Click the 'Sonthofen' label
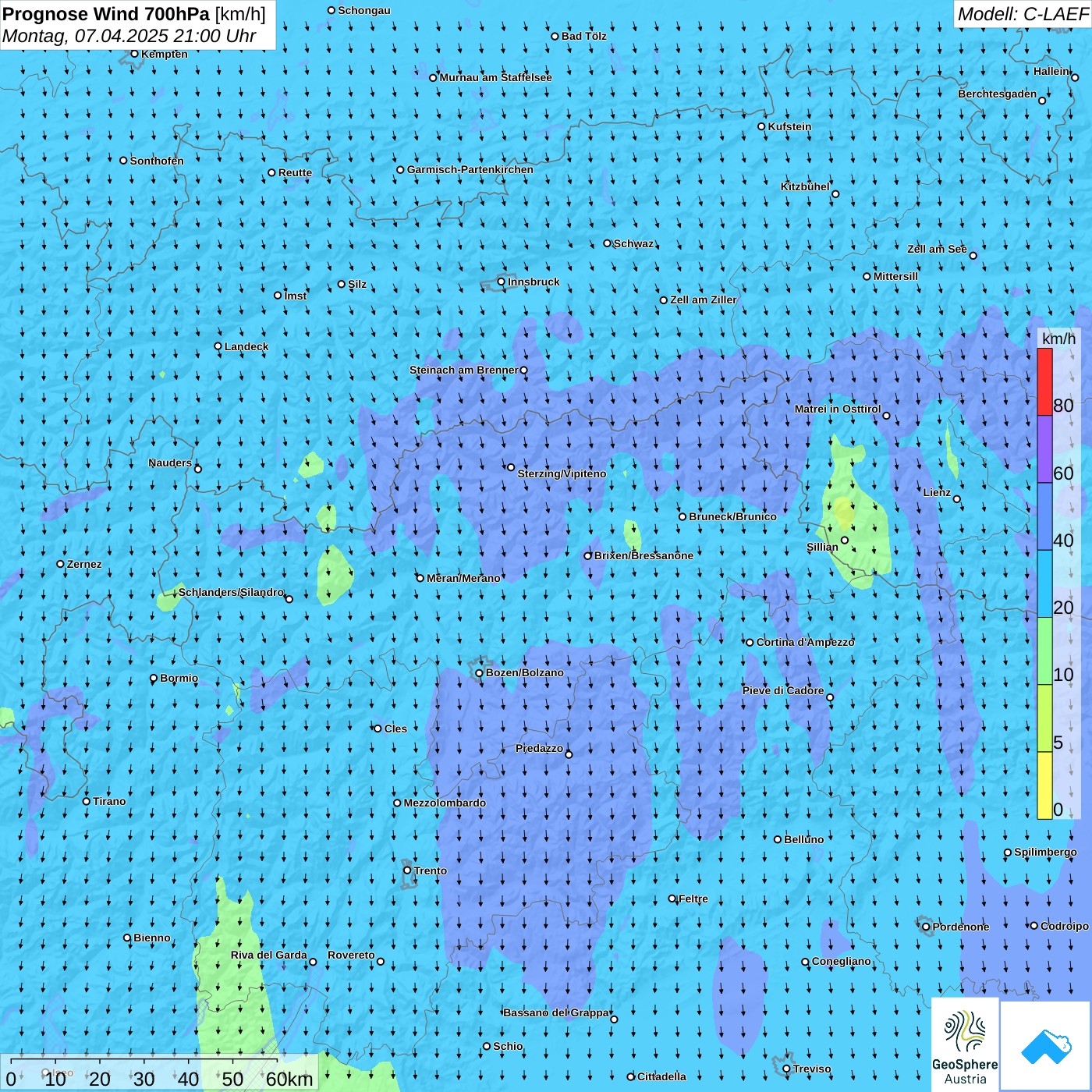This screenshot has height=1092, width=1092. point(157,161)
